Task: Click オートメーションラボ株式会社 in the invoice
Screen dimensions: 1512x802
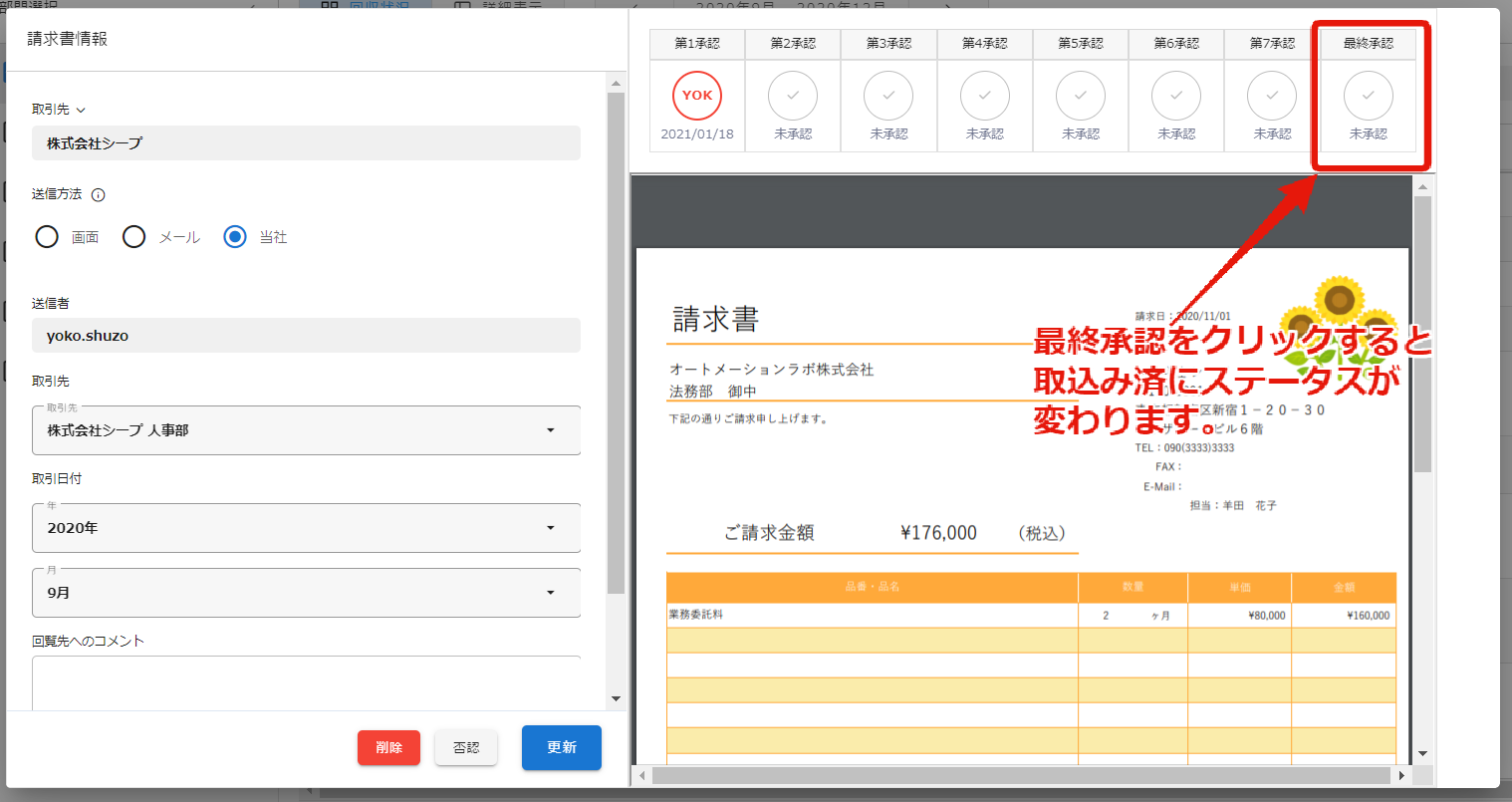Action: pyautogui.click(x=771, y=370)
